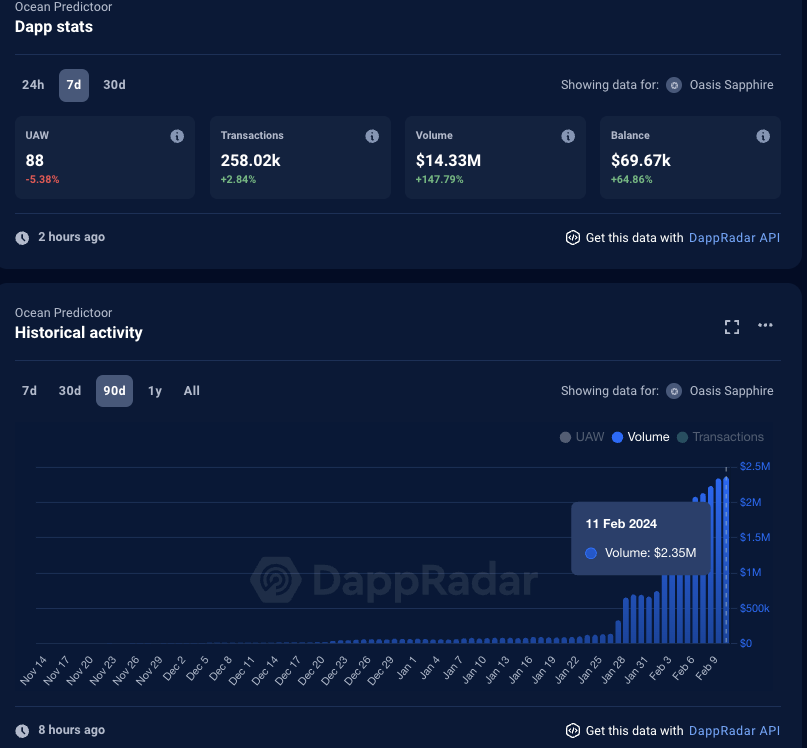This screenshot has height=748, width=807.
Task: Toggle Transactions series in chart legend
Action: tap(720, 437)
